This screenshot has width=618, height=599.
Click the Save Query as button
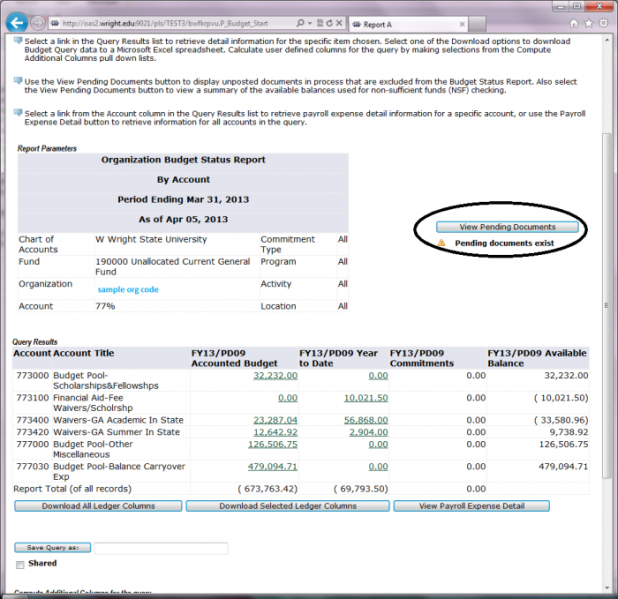tap(53, 547)
